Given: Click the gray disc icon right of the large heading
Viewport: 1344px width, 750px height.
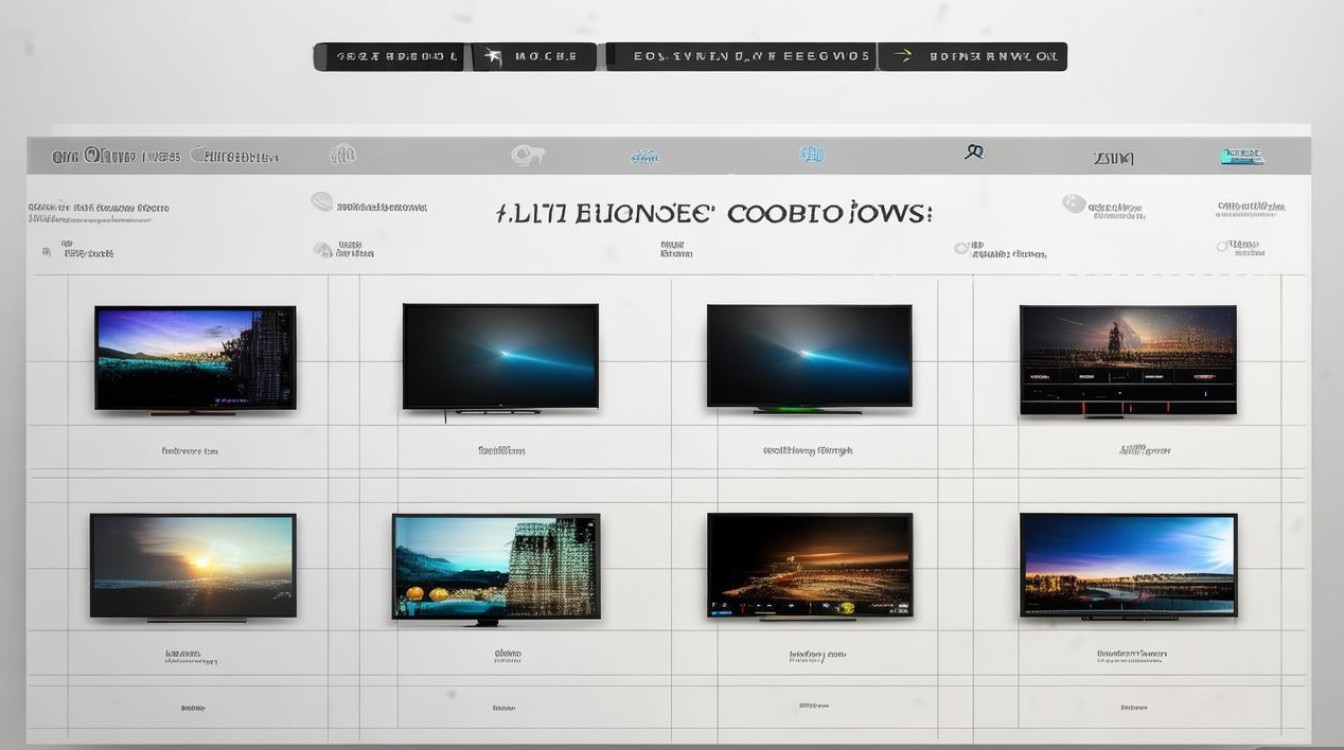Looking at the screenshot, I should (x=1074, y=204).
